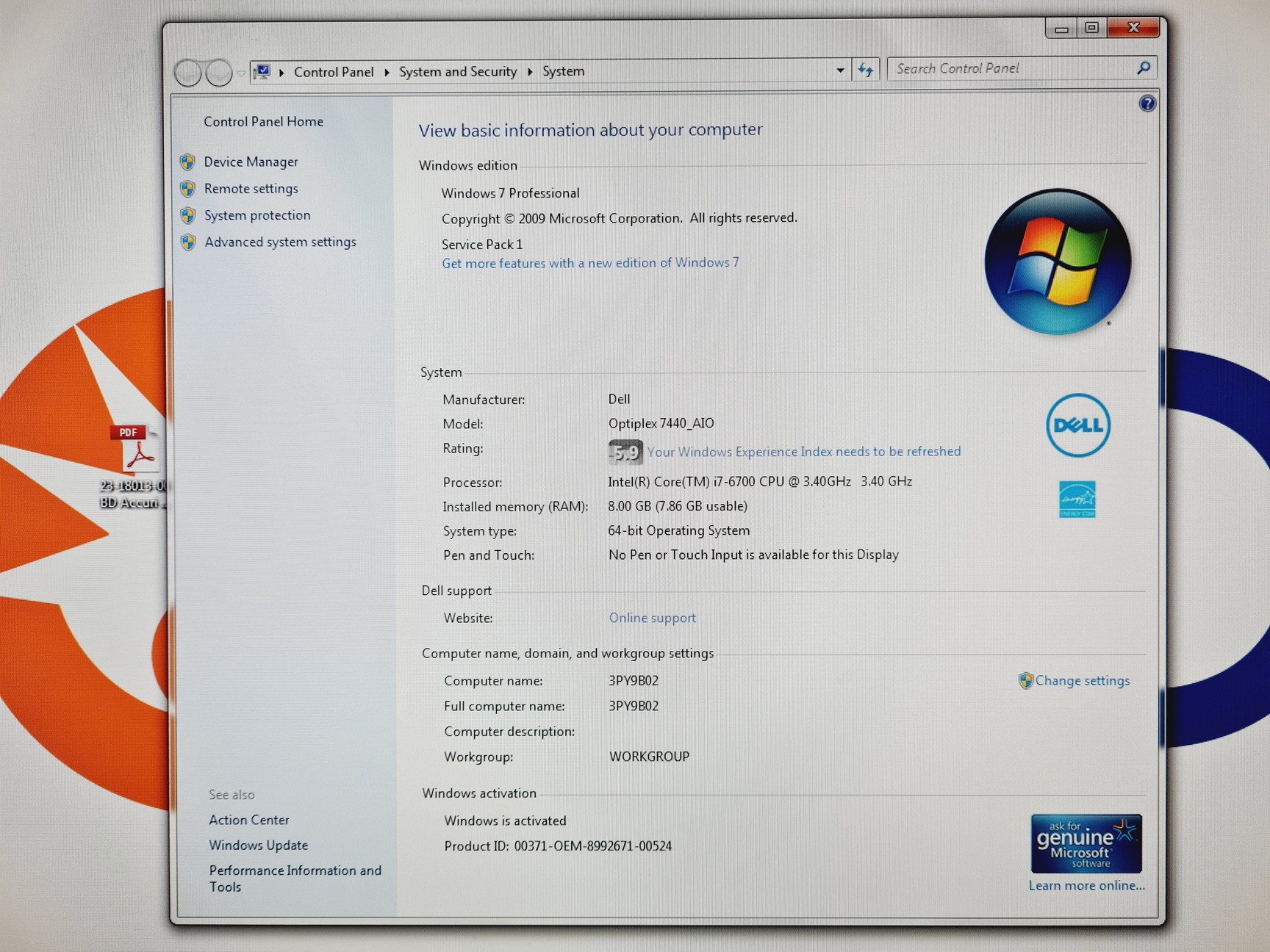Screen dimensions: 1270x952
Task: Click the Energy Star logo
Action: click(1077, 500)
